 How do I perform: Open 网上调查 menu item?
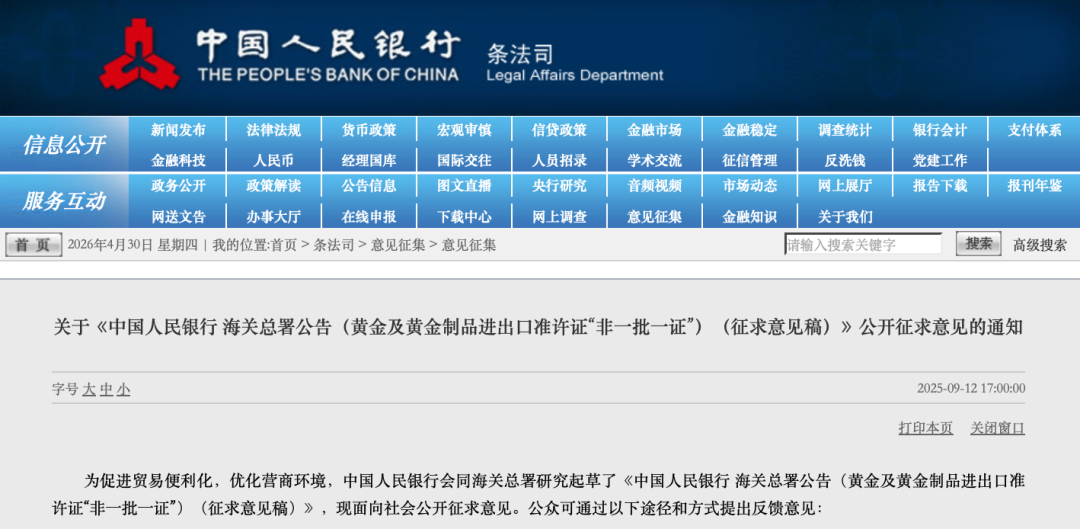click(x=559, y=217)
